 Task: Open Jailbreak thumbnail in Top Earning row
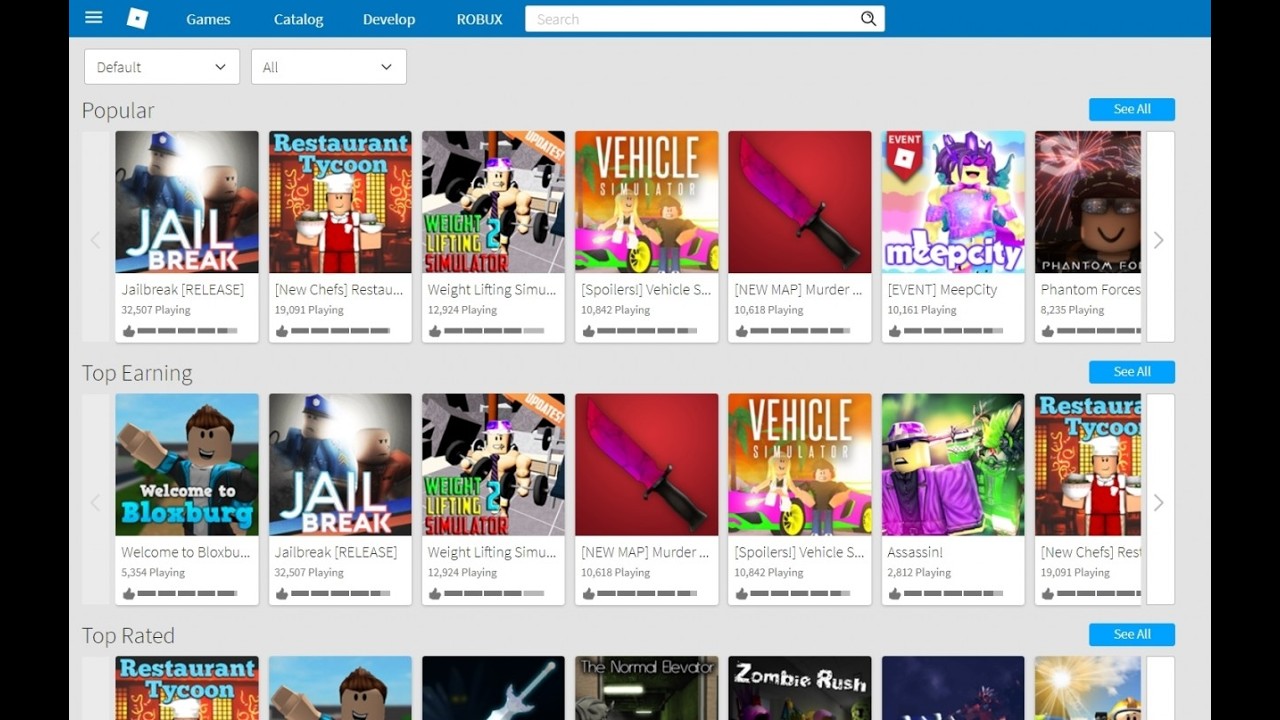click(x=340, y=465)
